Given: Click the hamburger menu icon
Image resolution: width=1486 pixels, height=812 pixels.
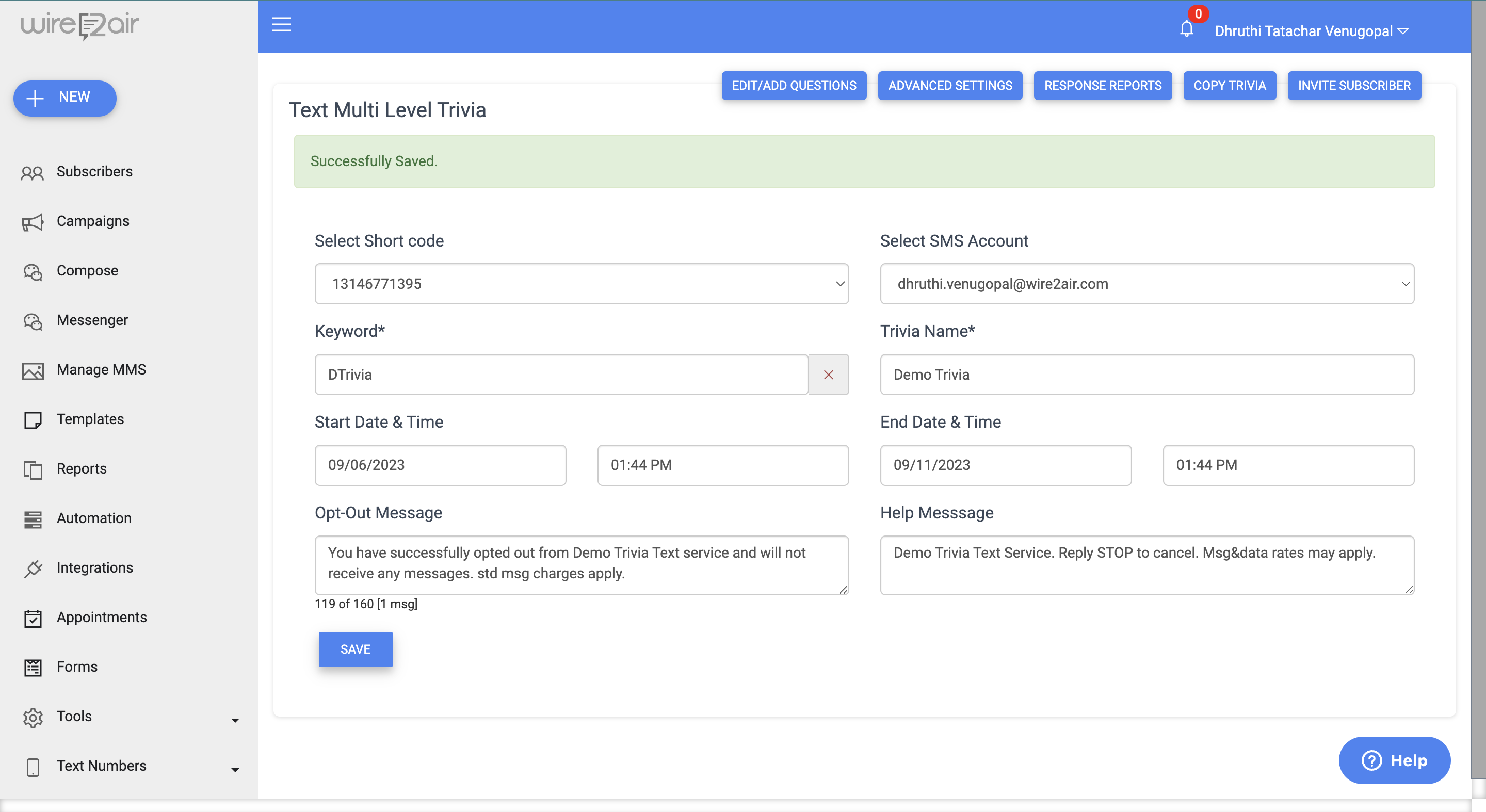Looking at the screenshot, I should click(281, 25).
